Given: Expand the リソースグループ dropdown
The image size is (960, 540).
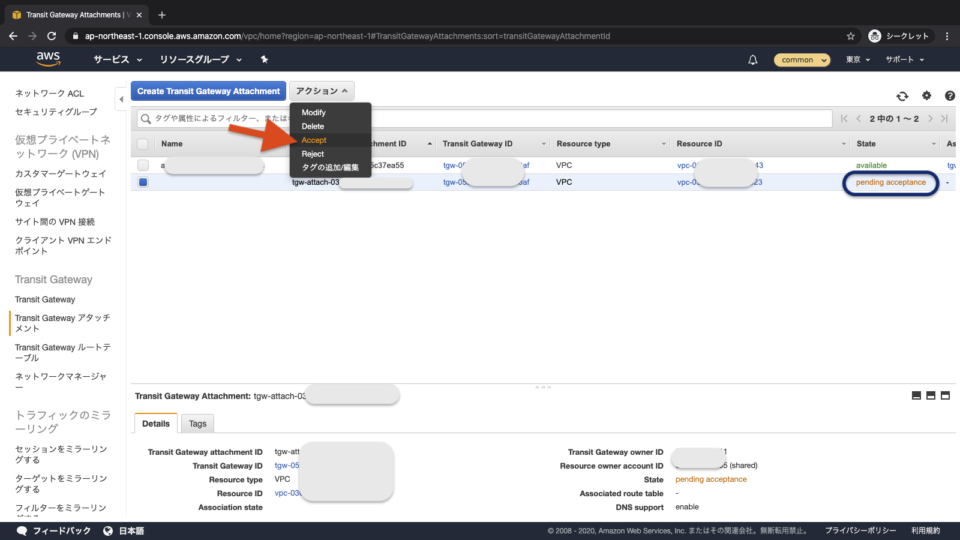Looking at the screenshot, I should [x=201, y=59].
